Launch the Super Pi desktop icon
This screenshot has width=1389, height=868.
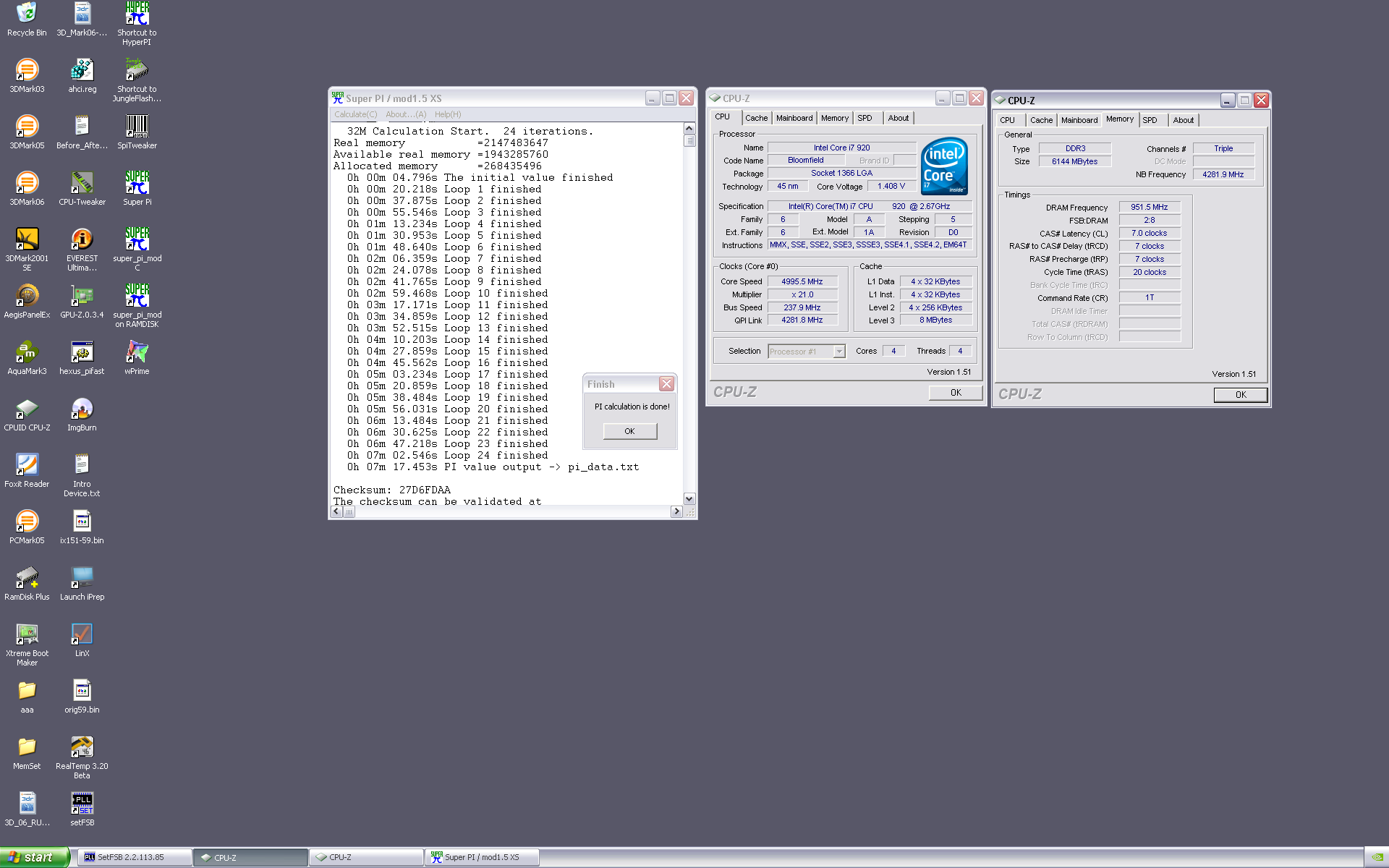[137, 188]
